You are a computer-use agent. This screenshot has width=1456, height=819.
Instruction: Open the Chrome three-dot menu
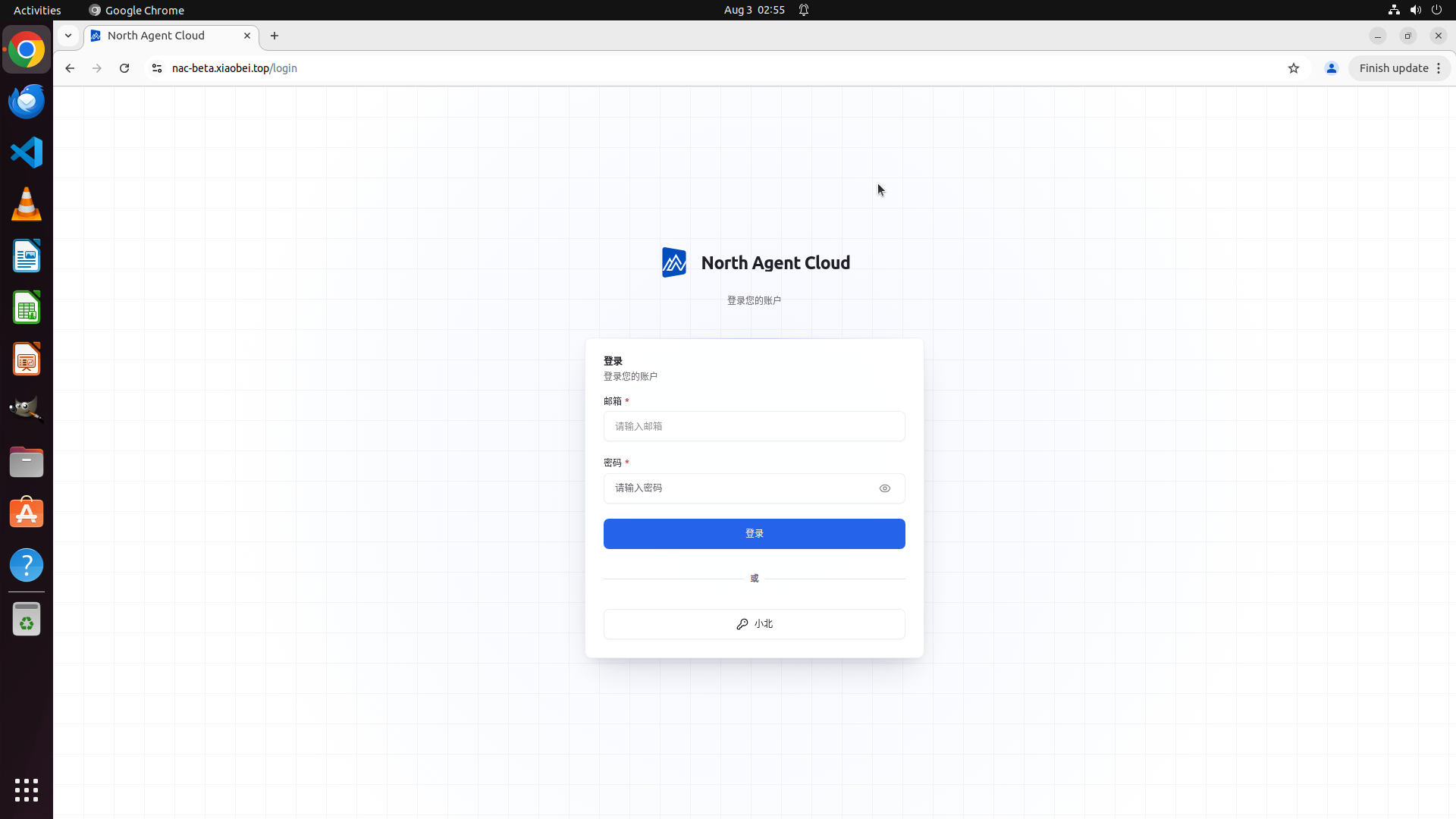[1439, 68]
